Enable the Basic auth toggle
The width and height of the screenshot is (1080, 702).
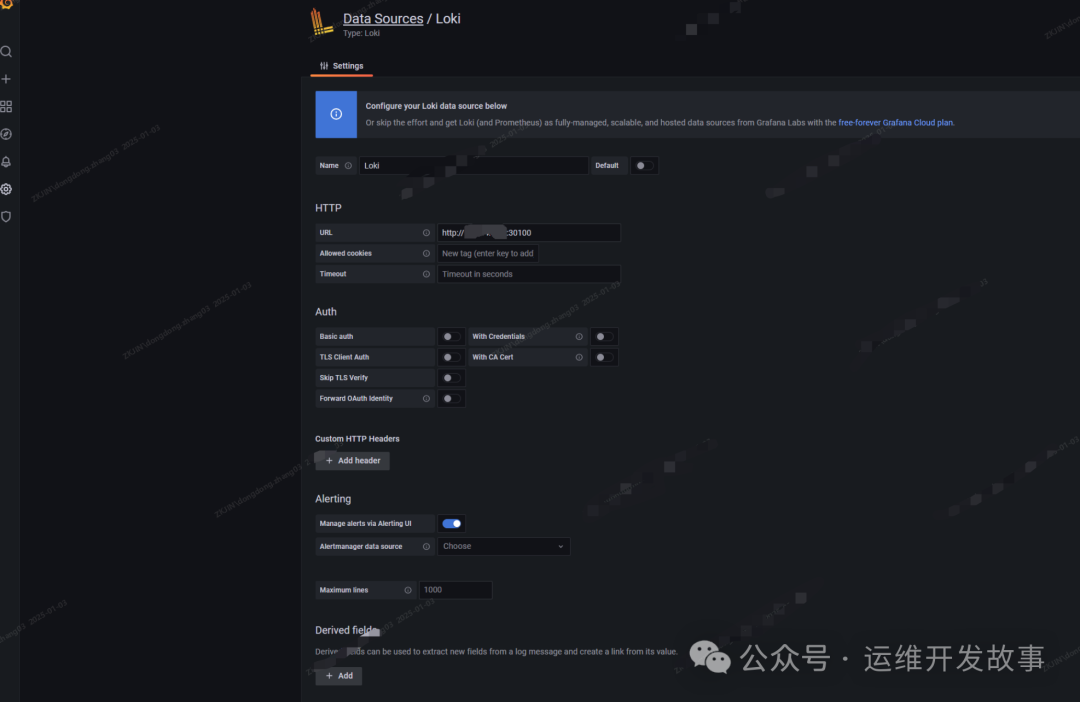[x=451, y=337]
